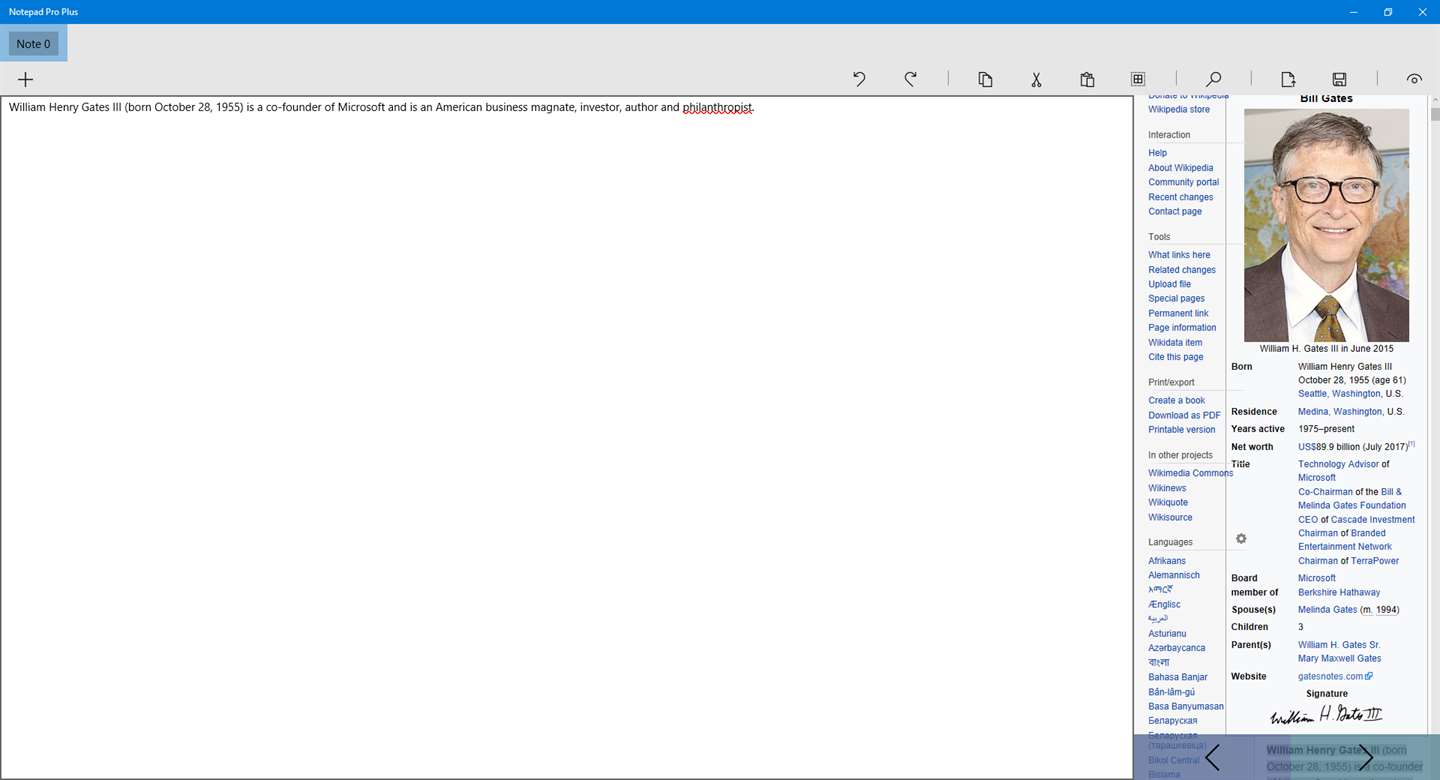
Task: Open the Printable version link
Action: tap(1182, 430)
